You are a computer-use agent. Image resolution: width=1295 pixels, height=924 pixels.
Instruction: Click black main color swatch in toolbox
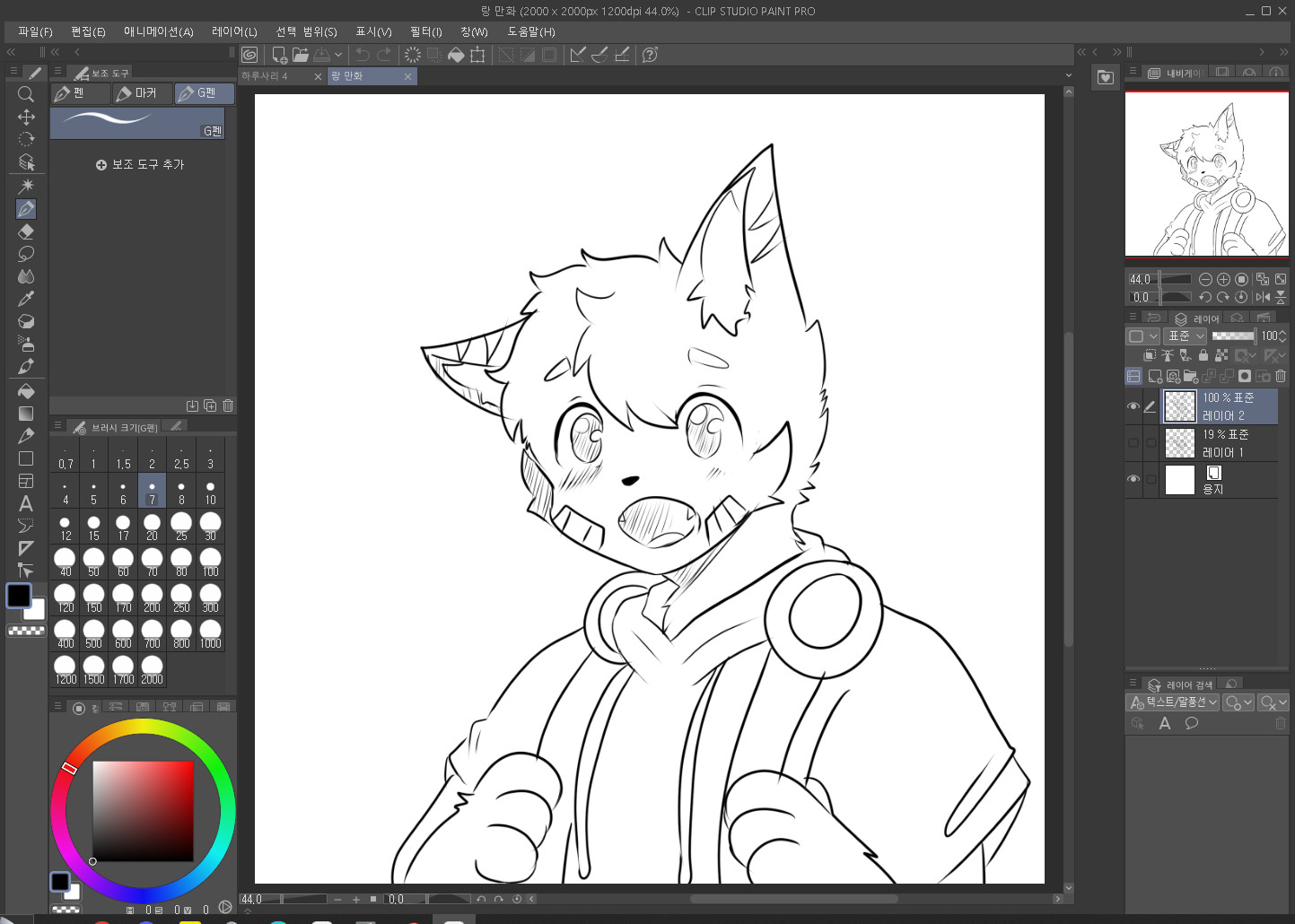19,596
